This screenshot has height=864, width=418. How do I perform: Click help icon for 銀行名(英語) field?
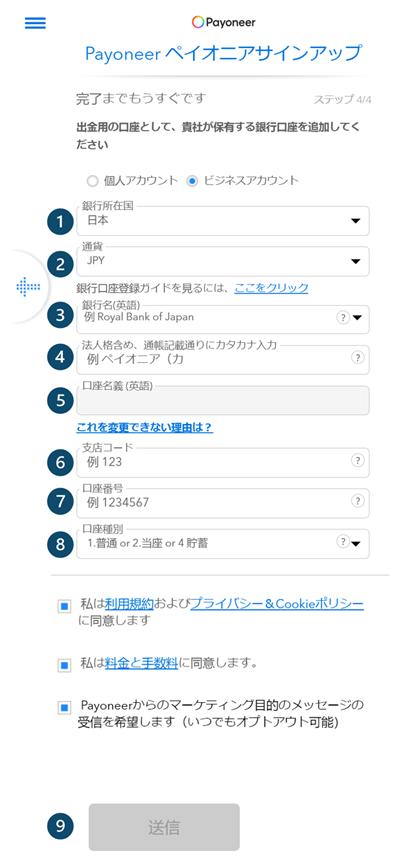[343, 317]
